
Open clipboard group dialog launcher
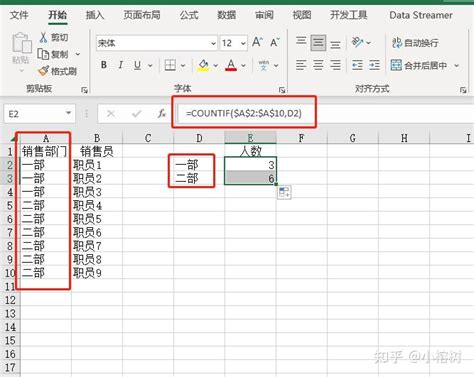(84, 90)
